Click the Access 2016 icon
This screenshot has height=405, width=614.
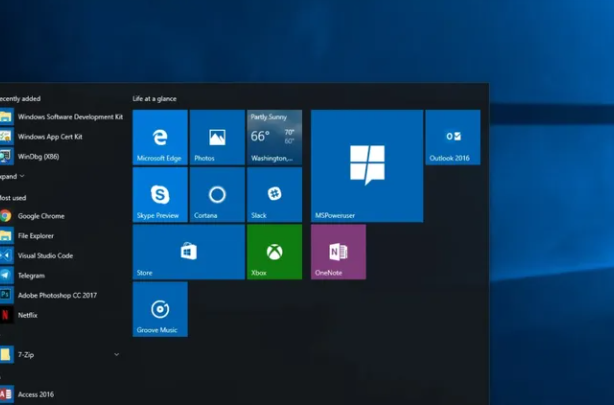(x=6, y=394)
